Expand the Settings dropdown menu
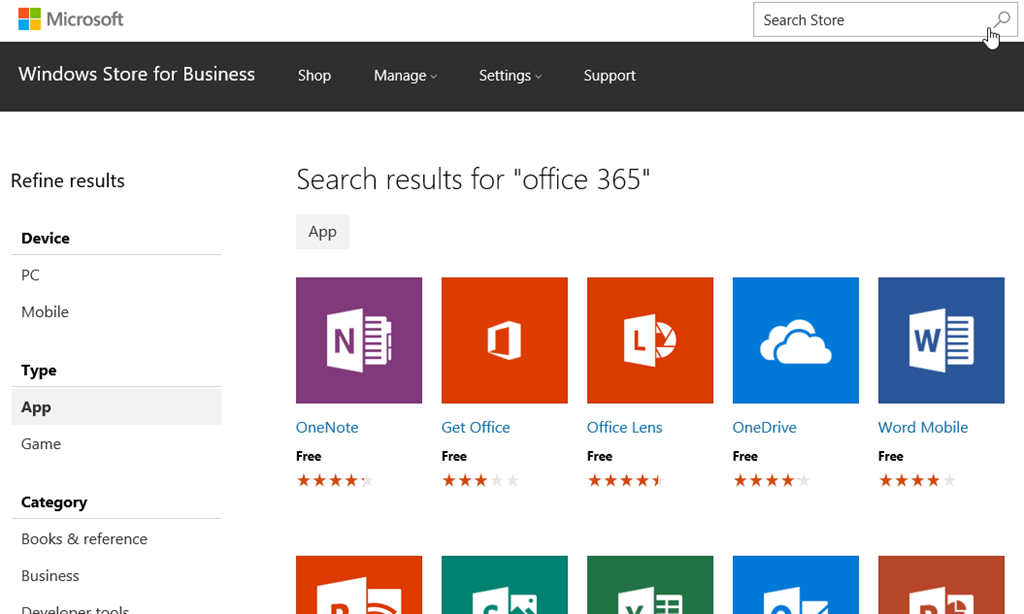The height and width of the screenshot is (614, 1024). point(510,76)
